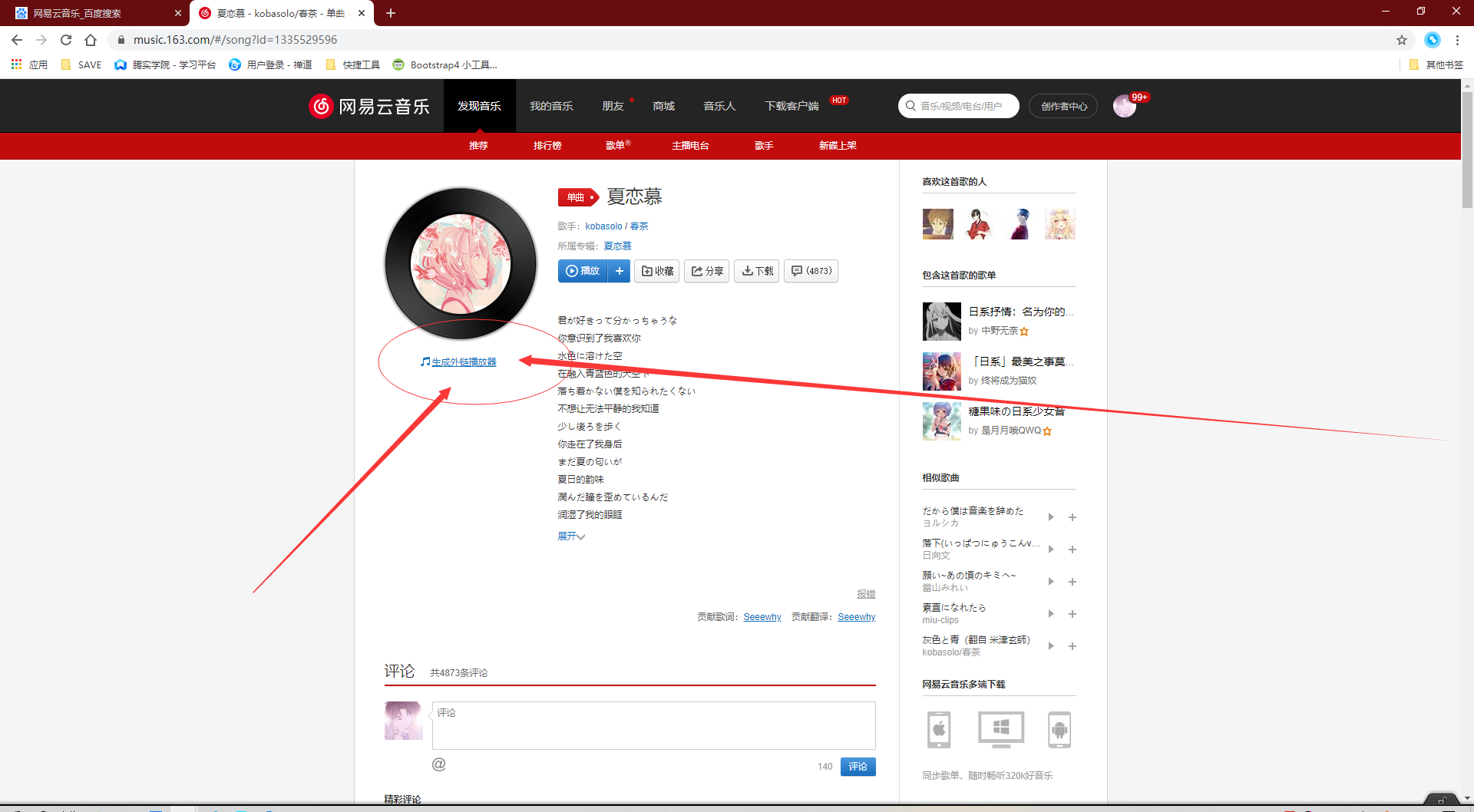Open lyric contributor Seeewhy link after 贡献歌词
Viewport: 1474px width, 812px height.
[762, 617]
